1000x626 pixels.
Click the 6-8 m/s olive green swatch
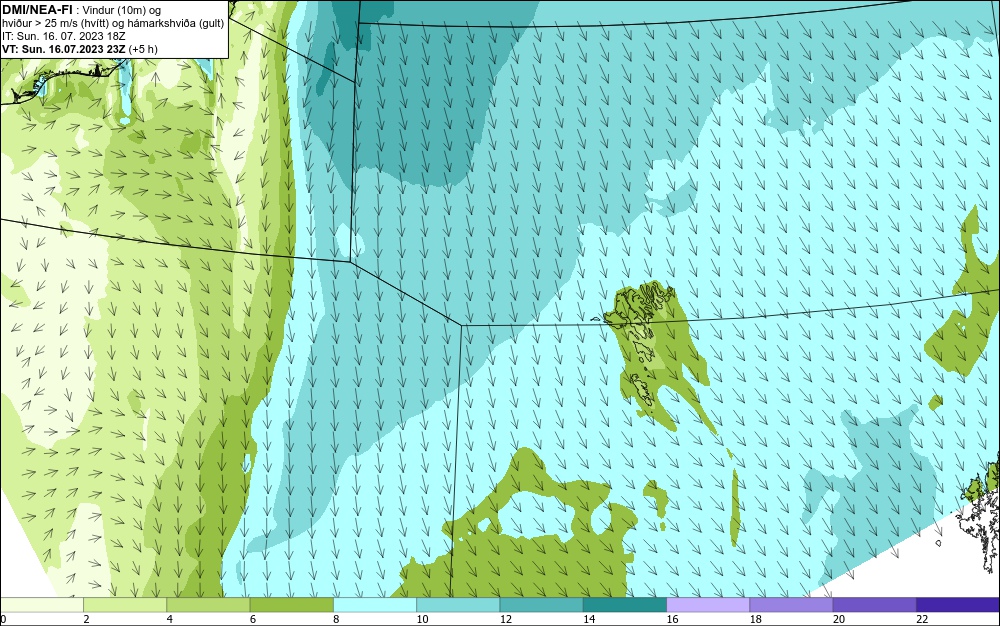click(291, 604)
